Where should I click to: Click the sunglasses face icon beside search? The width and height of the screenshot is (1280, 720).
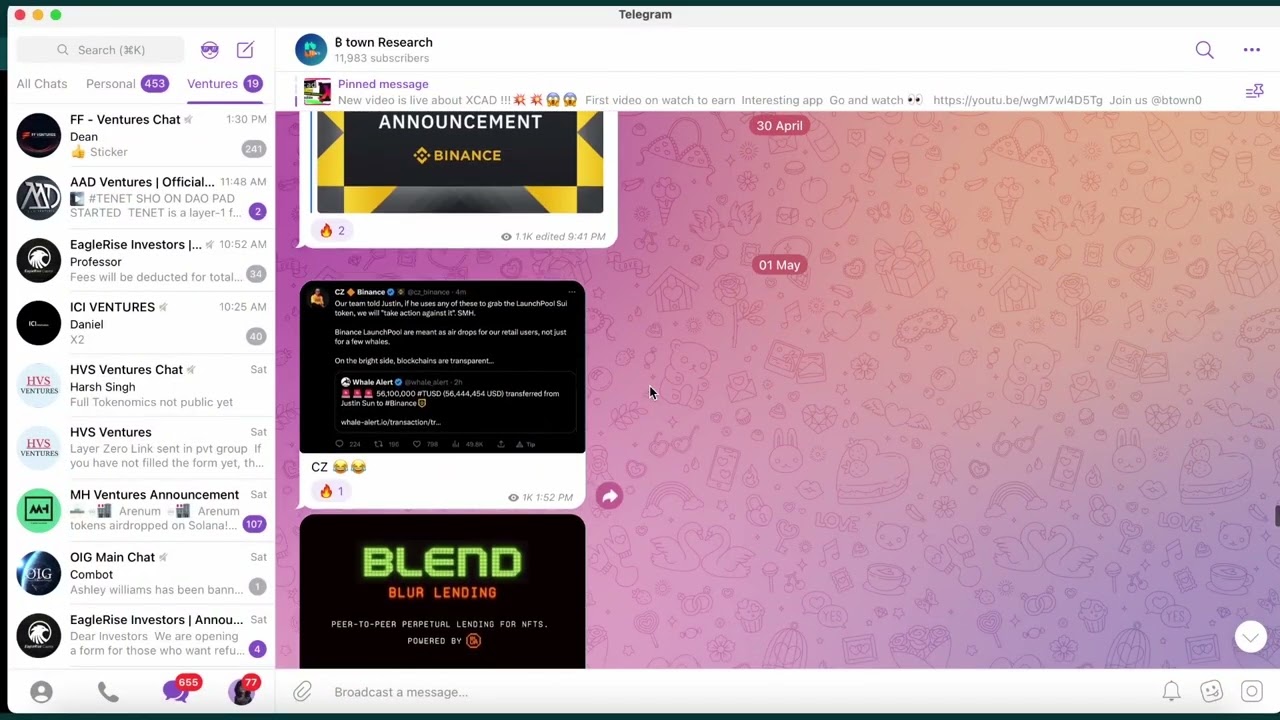209,49
